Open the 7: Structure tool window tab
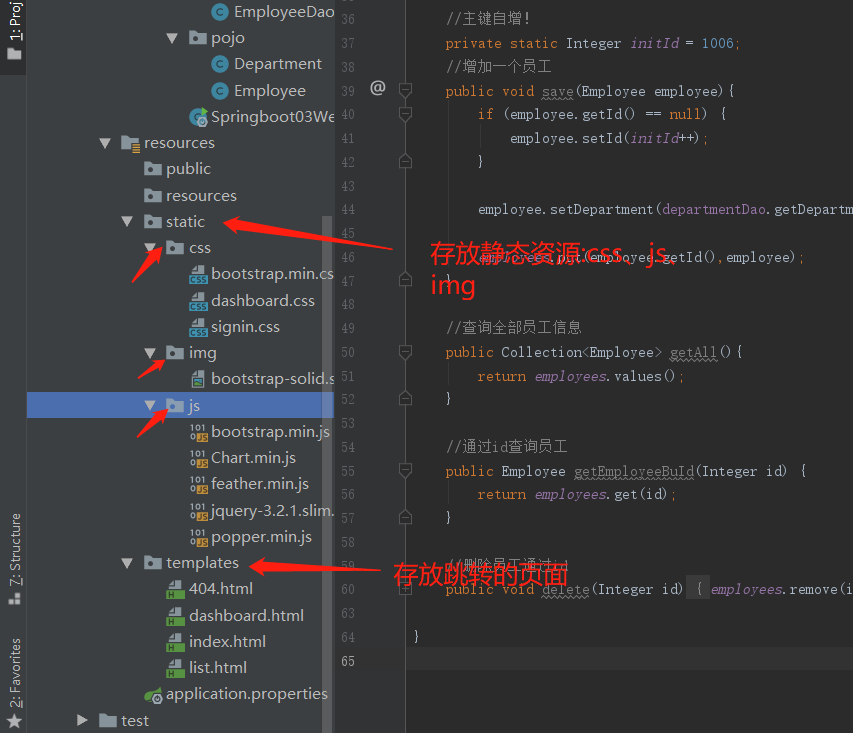 (x=15, y=559)
